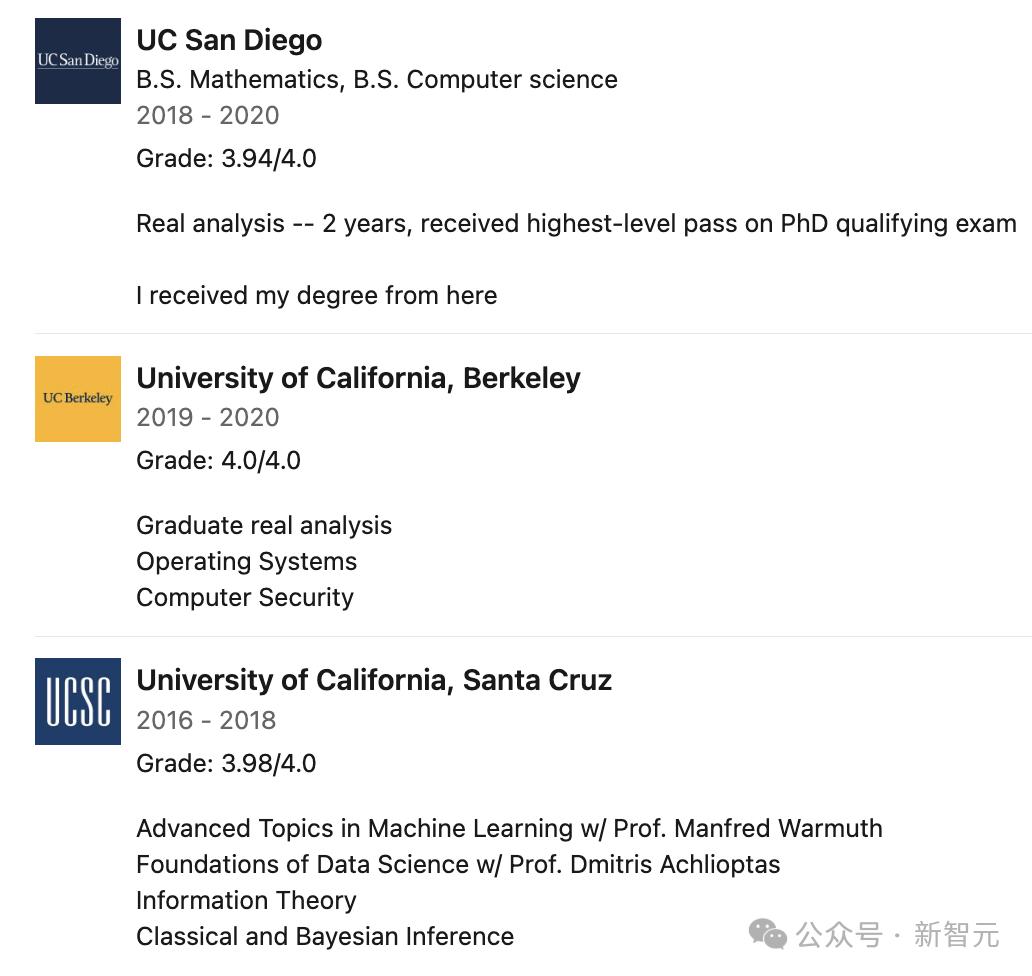This screenshot has height=976, width=1032.
Task: Click "I received my degree from here"
Action: pos(316,295)
